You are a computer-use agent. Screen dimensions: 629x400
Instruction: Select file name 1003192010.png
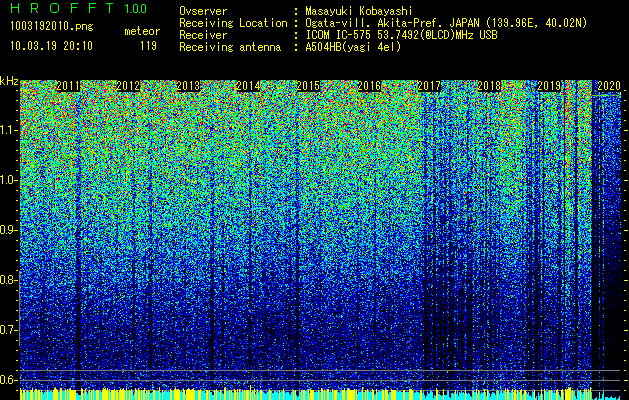[x=52, y=26]
